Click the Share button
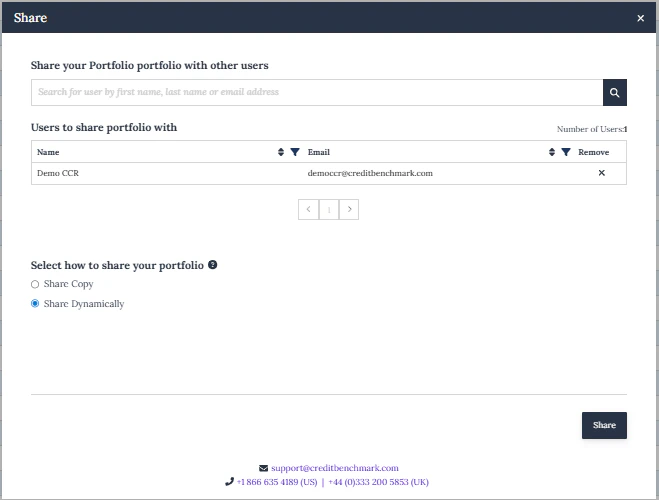This screenshot has height=500, width=659. coord(604,425)
